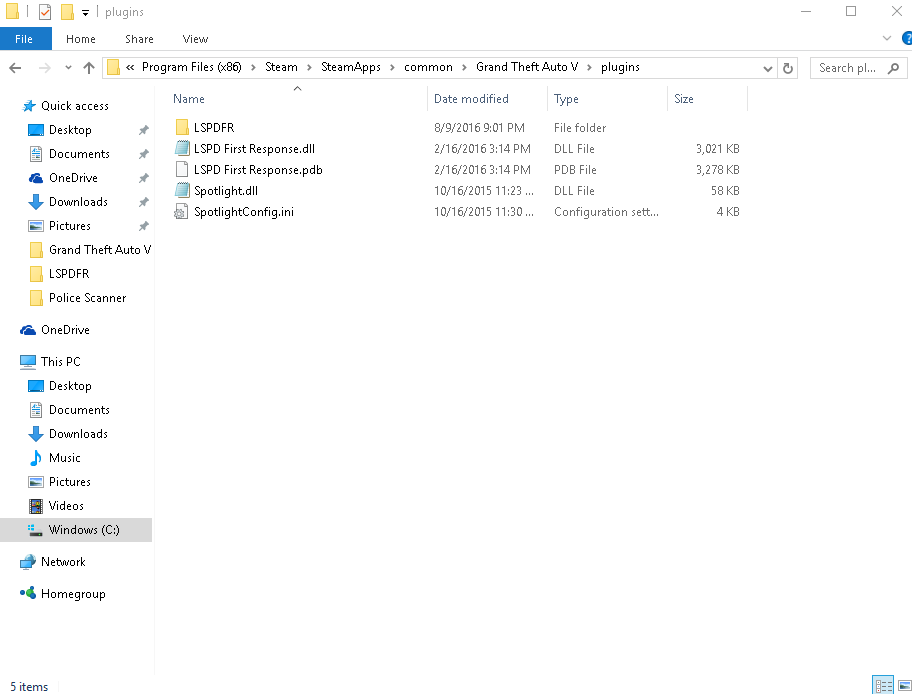Open the LSPDFR folder icon in file list
912x694 pixels.
tap(181, 127)
